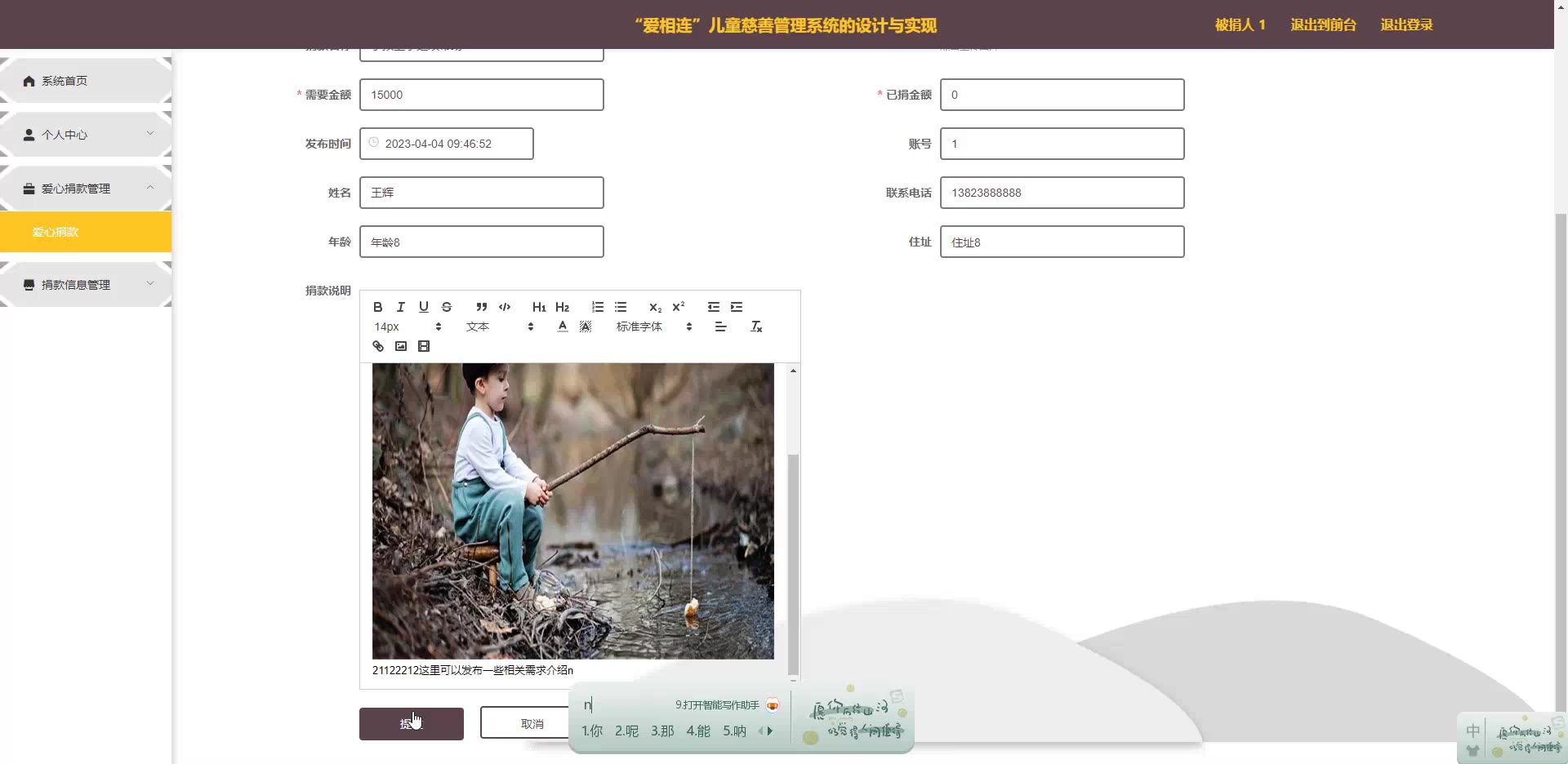Create an ordered numbered list

[598, 307]
